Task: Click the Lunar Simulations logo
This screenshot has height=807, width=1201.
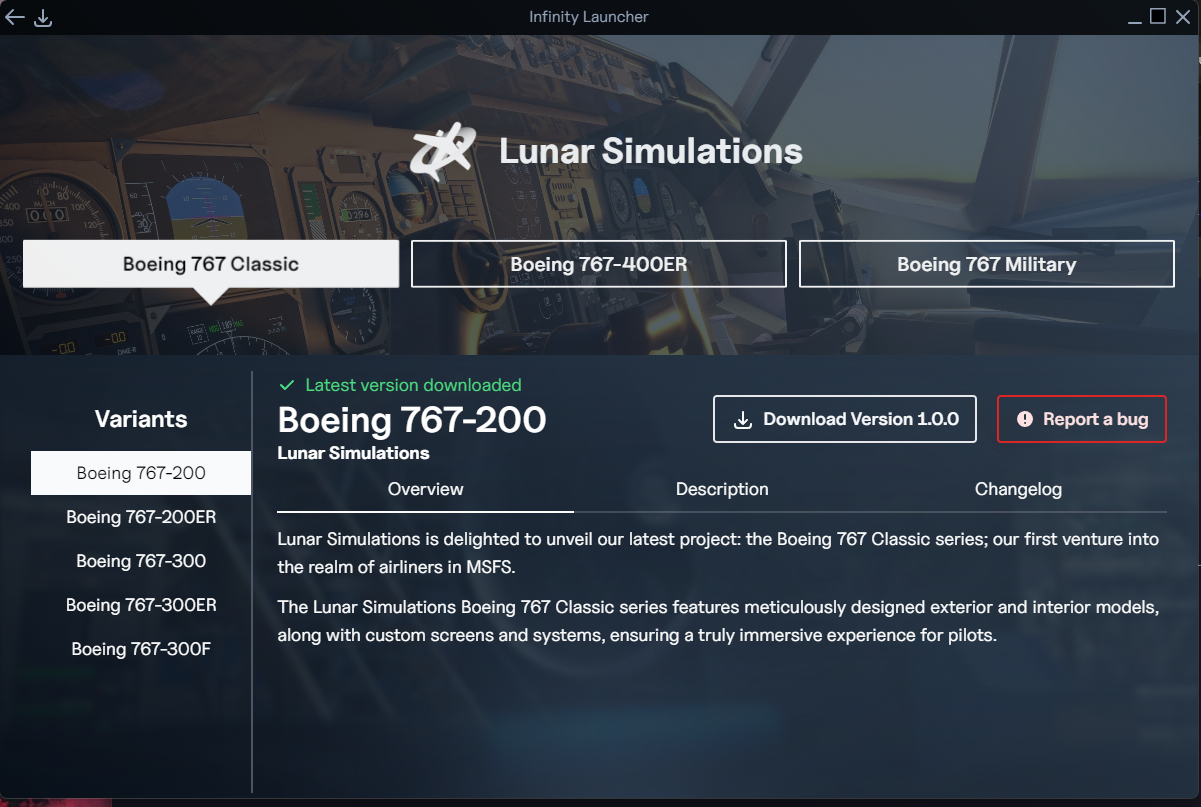Action: [x=443, y=152]
